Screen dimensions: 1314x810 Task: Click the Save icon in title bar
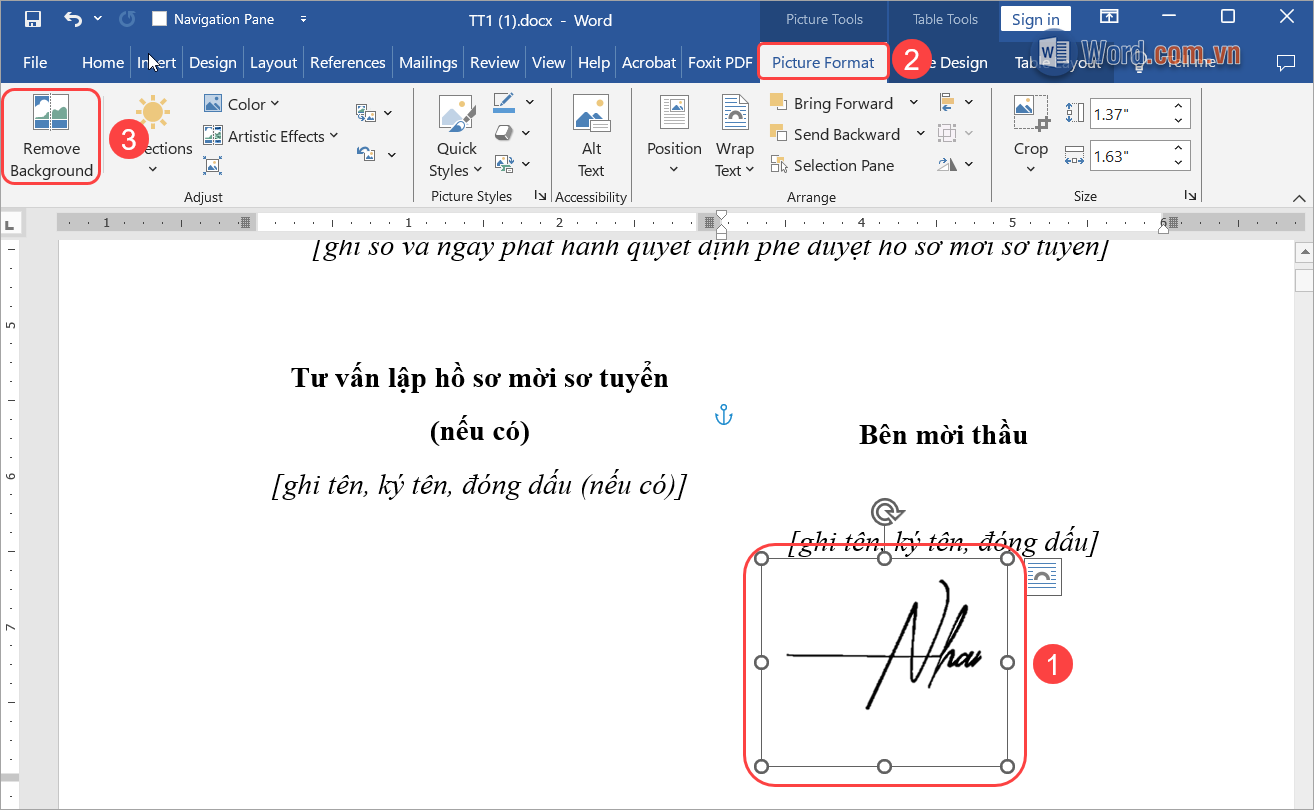(33, 19)
